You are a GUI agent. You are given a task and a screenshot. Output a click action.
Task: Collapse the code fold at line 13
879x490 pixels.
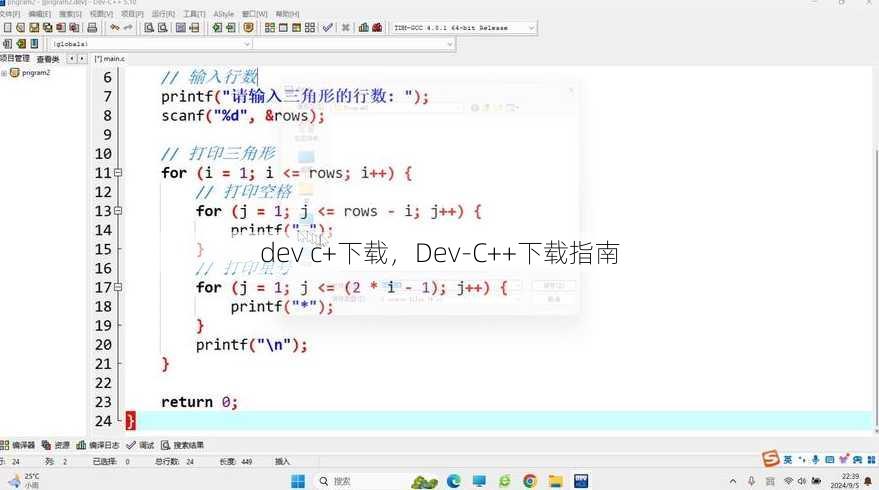[x=118, y=211]
